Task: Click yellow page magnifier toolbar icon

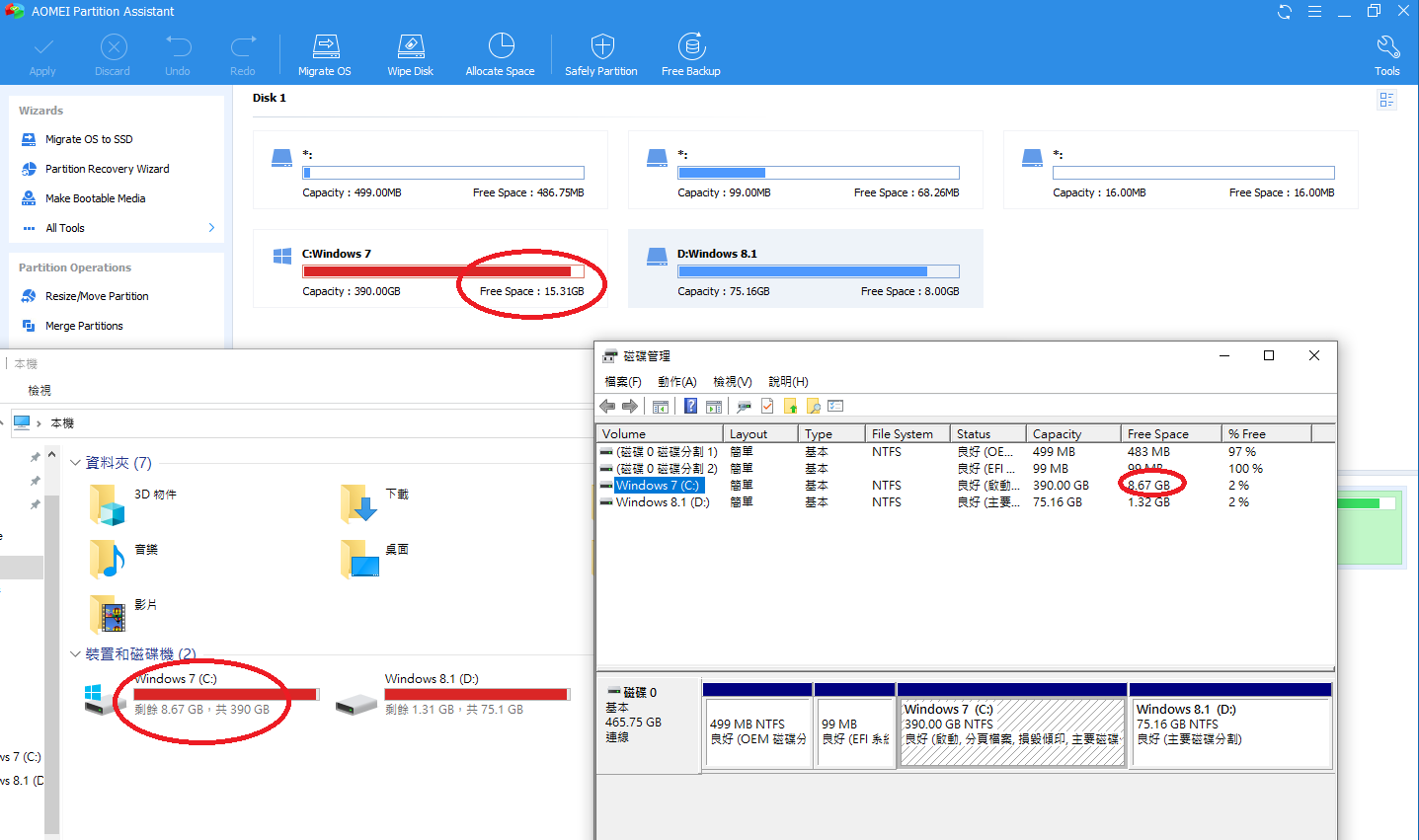Action: tap(814, 407)
